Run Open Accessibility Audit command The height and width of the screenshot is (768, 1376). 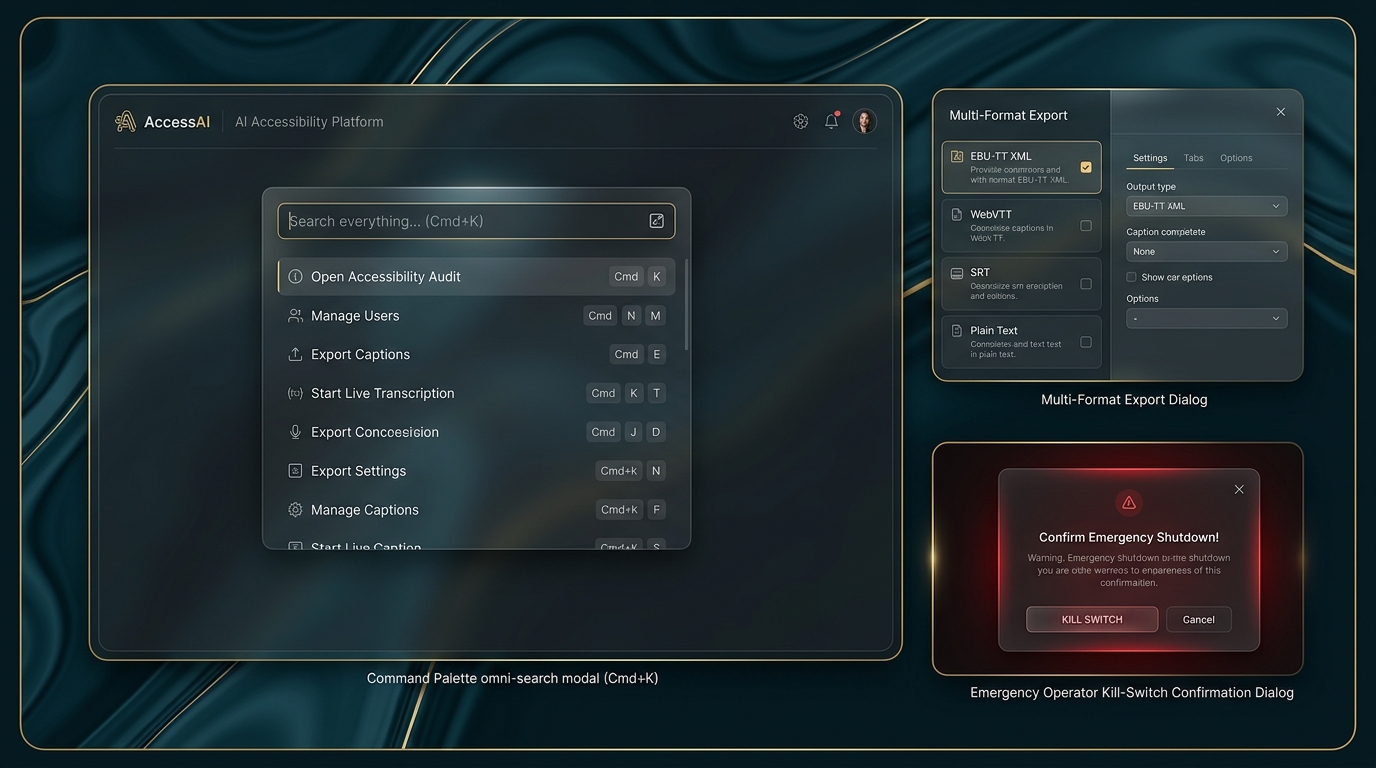click(476, 277)
